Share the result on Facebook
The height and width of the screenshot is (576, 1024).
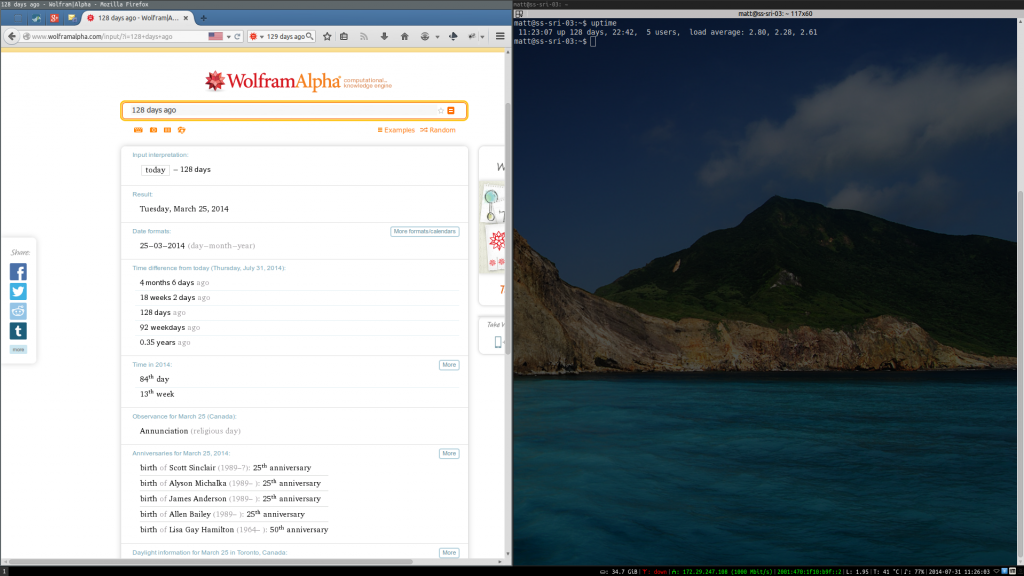[18, 272]
